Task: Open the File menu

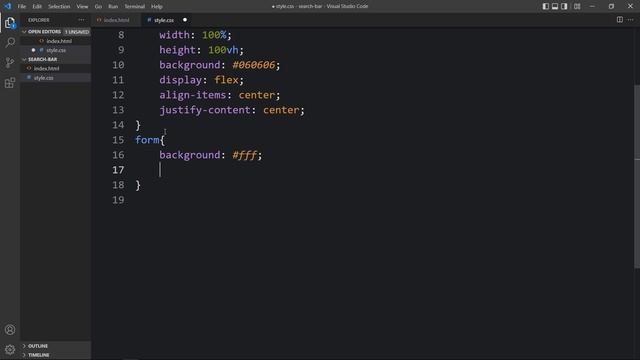Action: coord(22,7)
